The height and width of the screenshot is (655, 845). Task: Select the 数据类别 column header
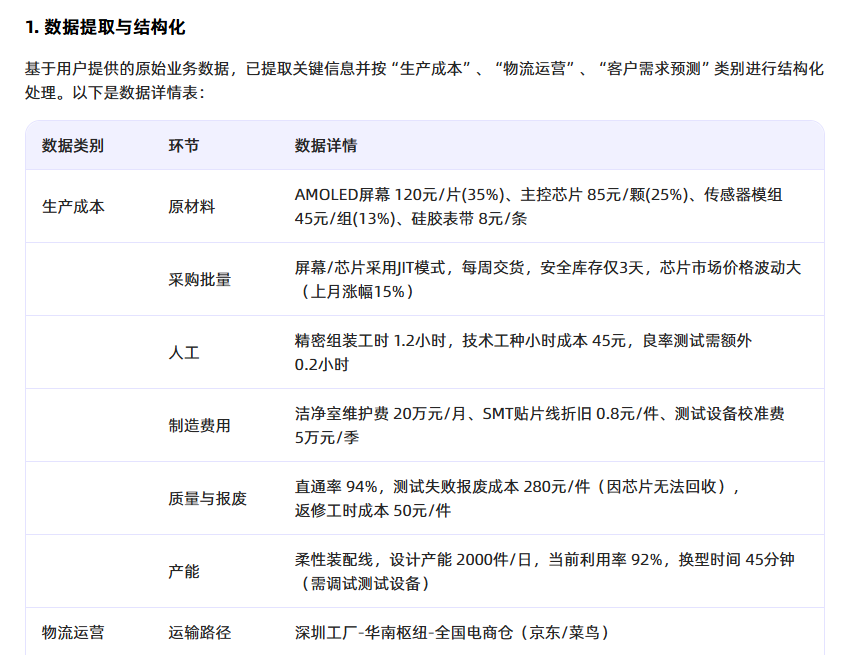click(x=70, y=145)
